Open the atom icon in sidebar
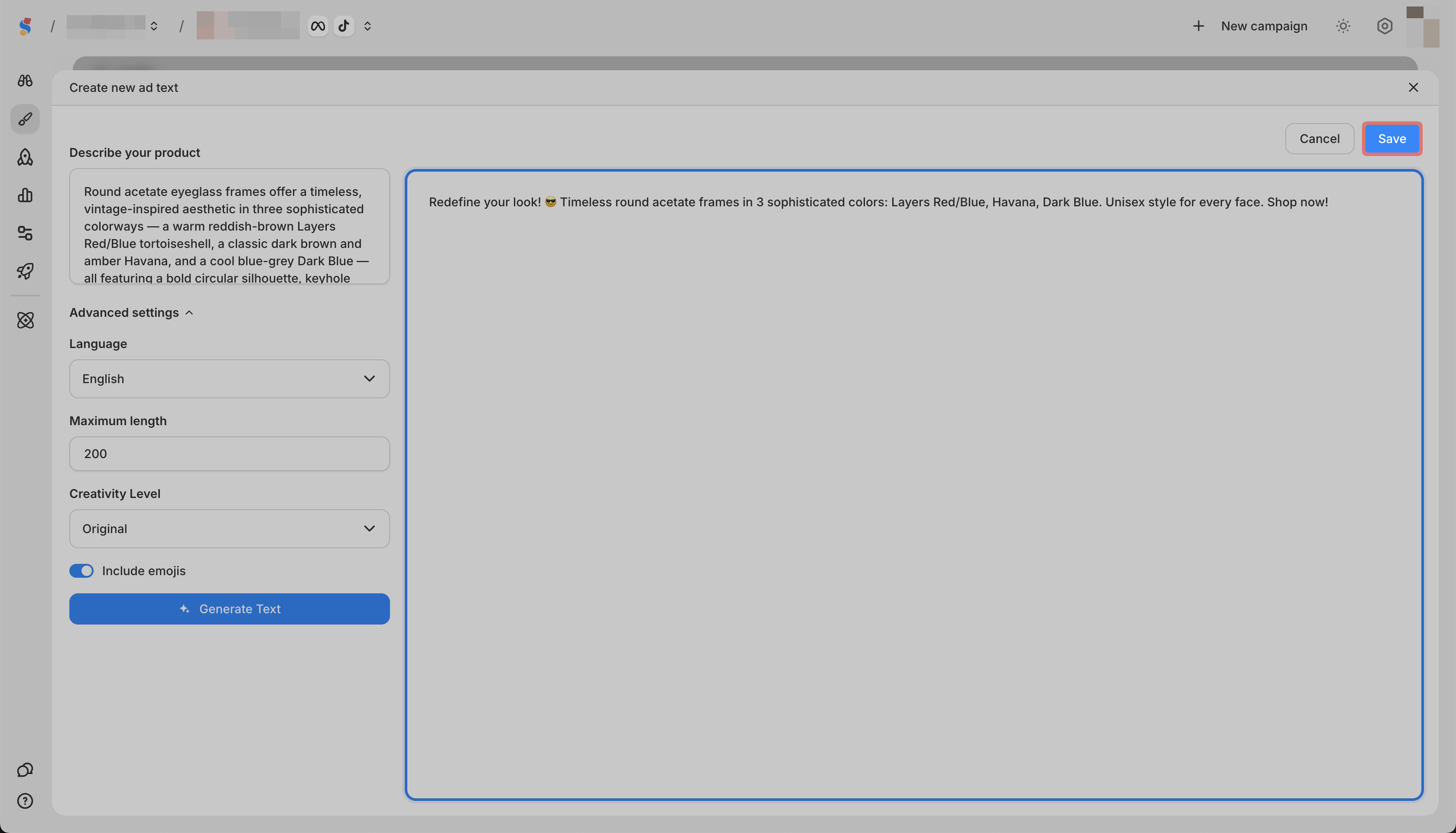The width and height of the screenshot is (1456, 833). (x=25, y=320)
